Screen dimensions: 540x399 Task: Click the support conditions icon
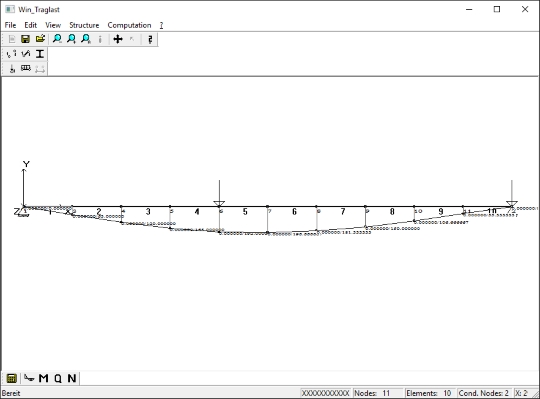coord(12,69)
